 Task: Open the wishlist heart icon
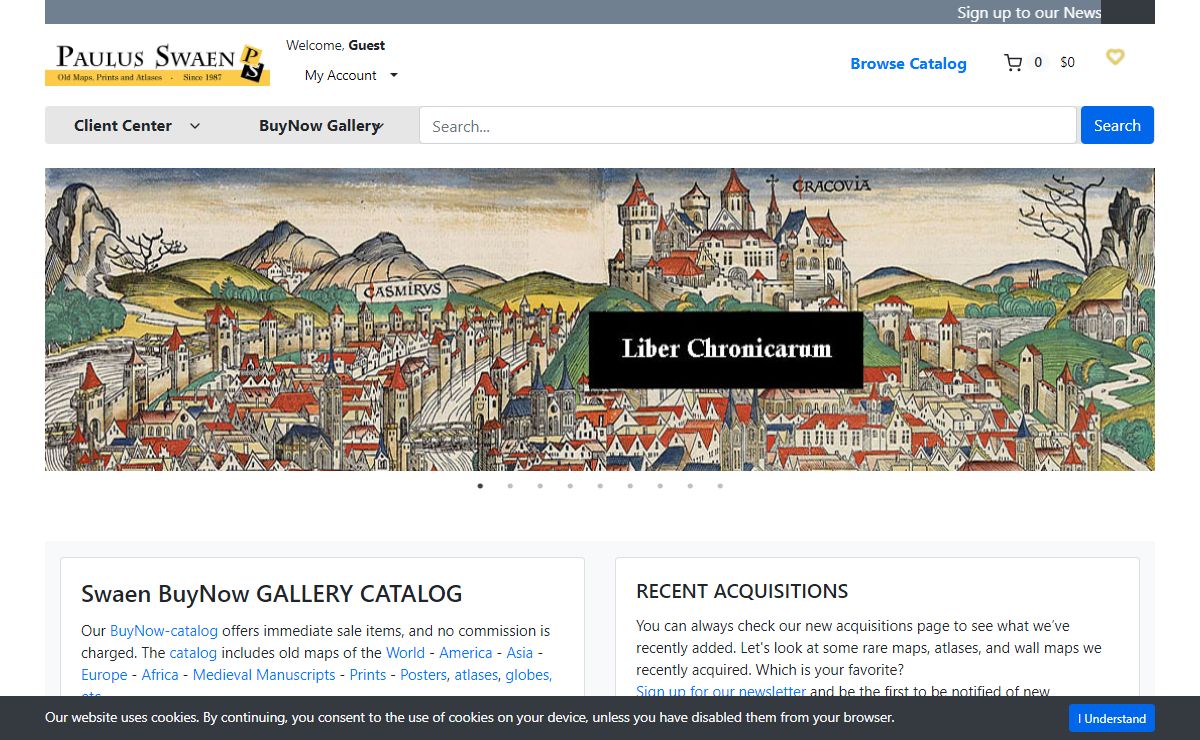pos(1115,57)
